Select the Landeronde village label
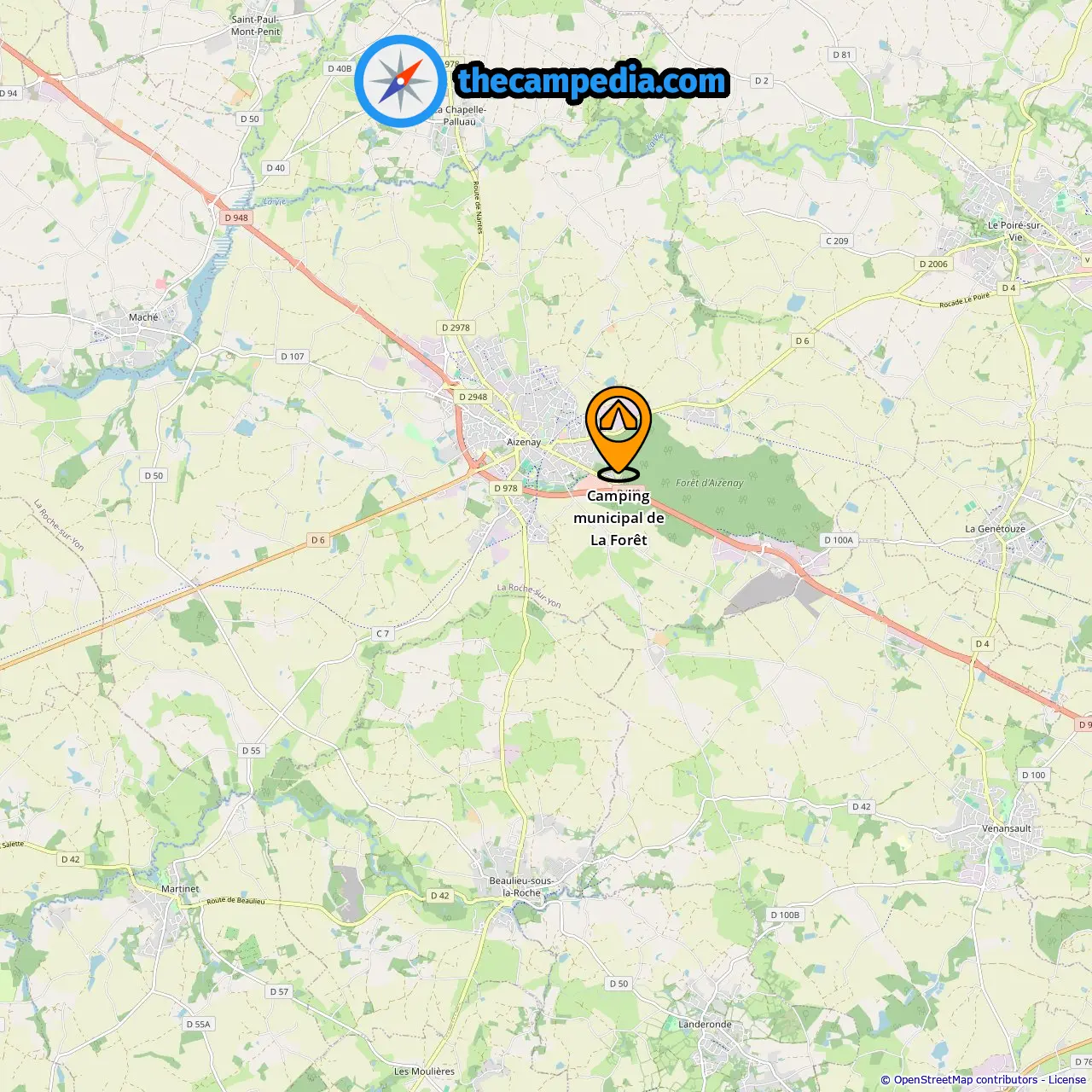This screenshot has height=1092, width=1092. tap(705, 1025)
